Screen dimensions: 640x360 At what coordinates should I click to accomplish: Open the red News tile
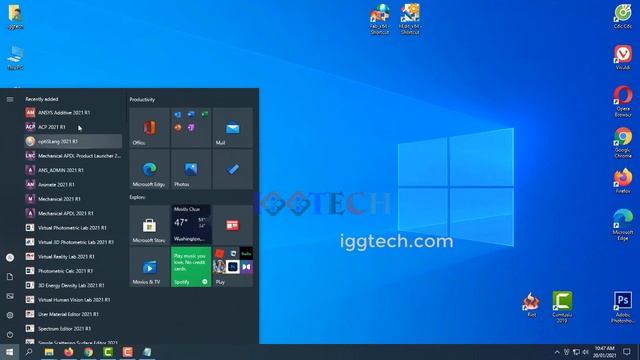[x=233, y=225]
